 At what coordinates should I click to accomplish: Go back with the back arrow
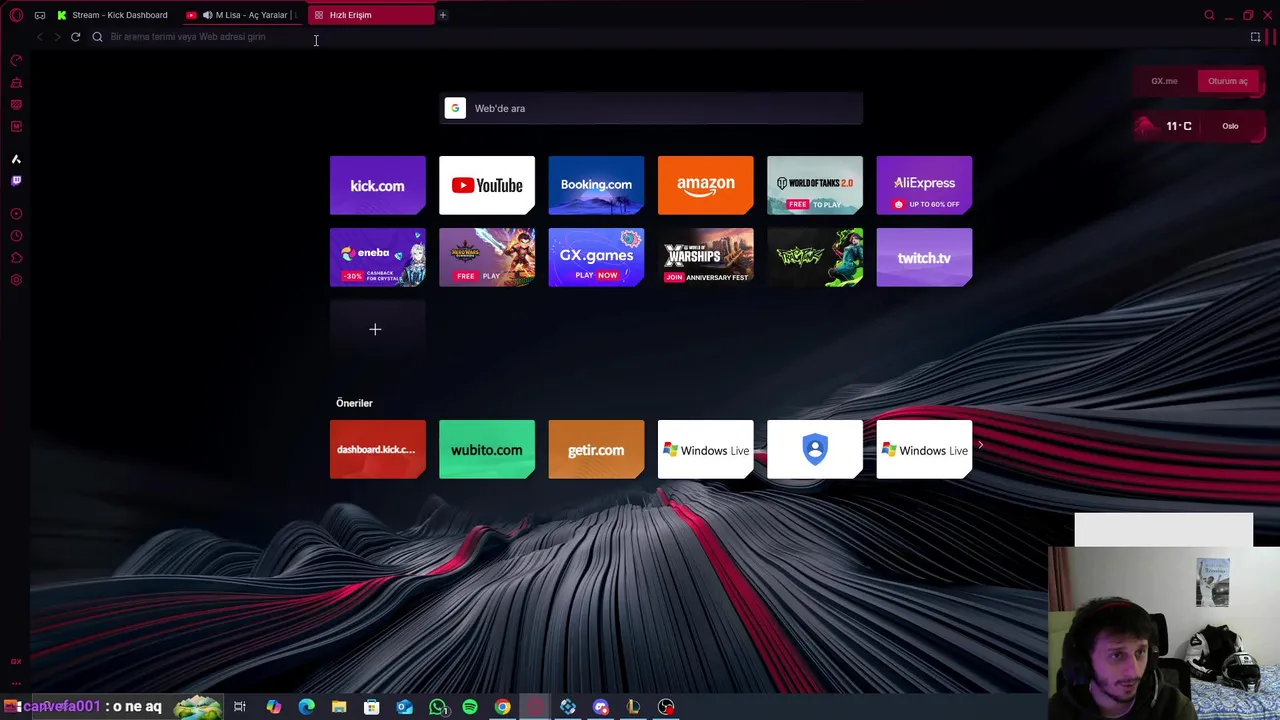click(39, 37)
